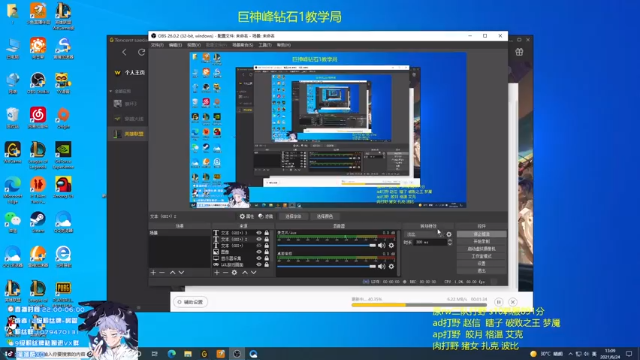The height and width of the screenshot is (360, 640).
Task: Open the scene transition type dropdown
Action: tap(424, 234)
